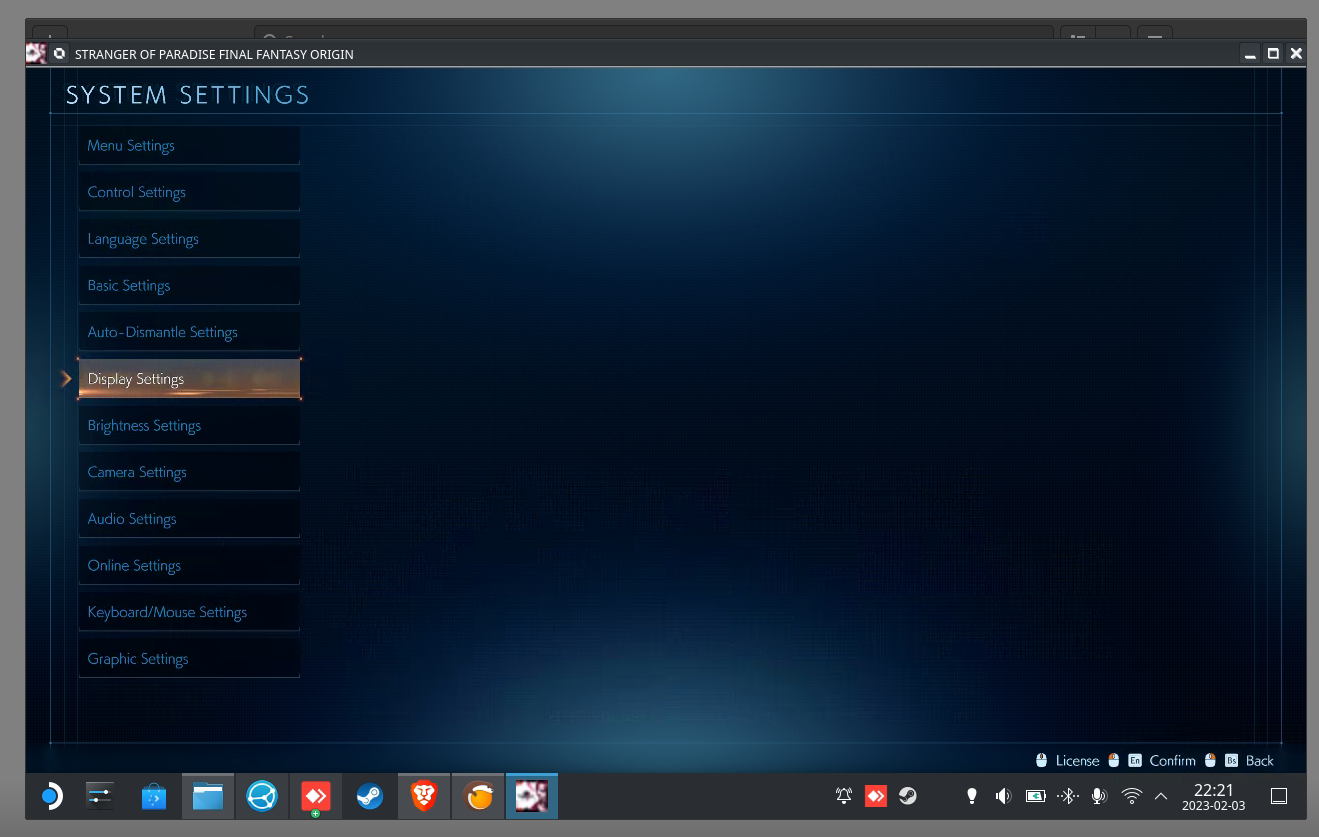This screenshot has height=837, width=1319.
Task: Open Auto-Dismantle Settings
Action: (x=189, y=332)
